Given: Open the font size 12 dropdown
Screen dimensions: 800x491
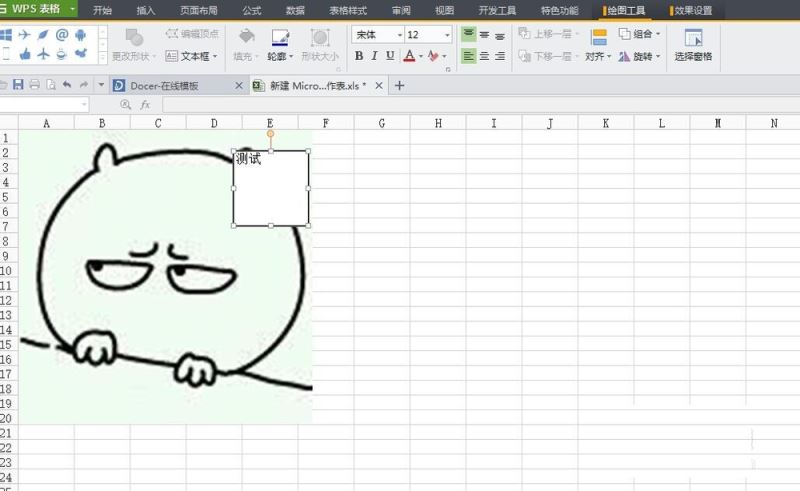Looking at the screenshot, I should (447, 35).
